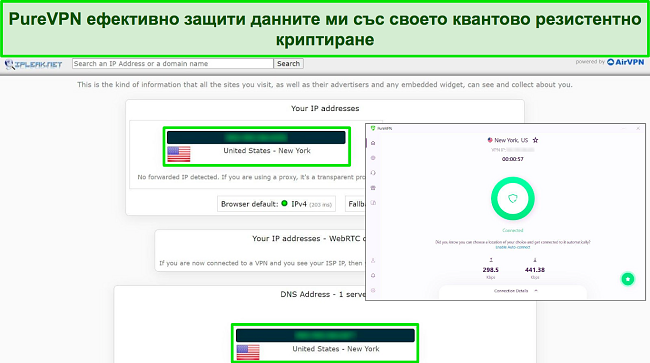The image size is (650, 363).
Task: Open the AirVPN powered-by link
Action: click(626, 62)
